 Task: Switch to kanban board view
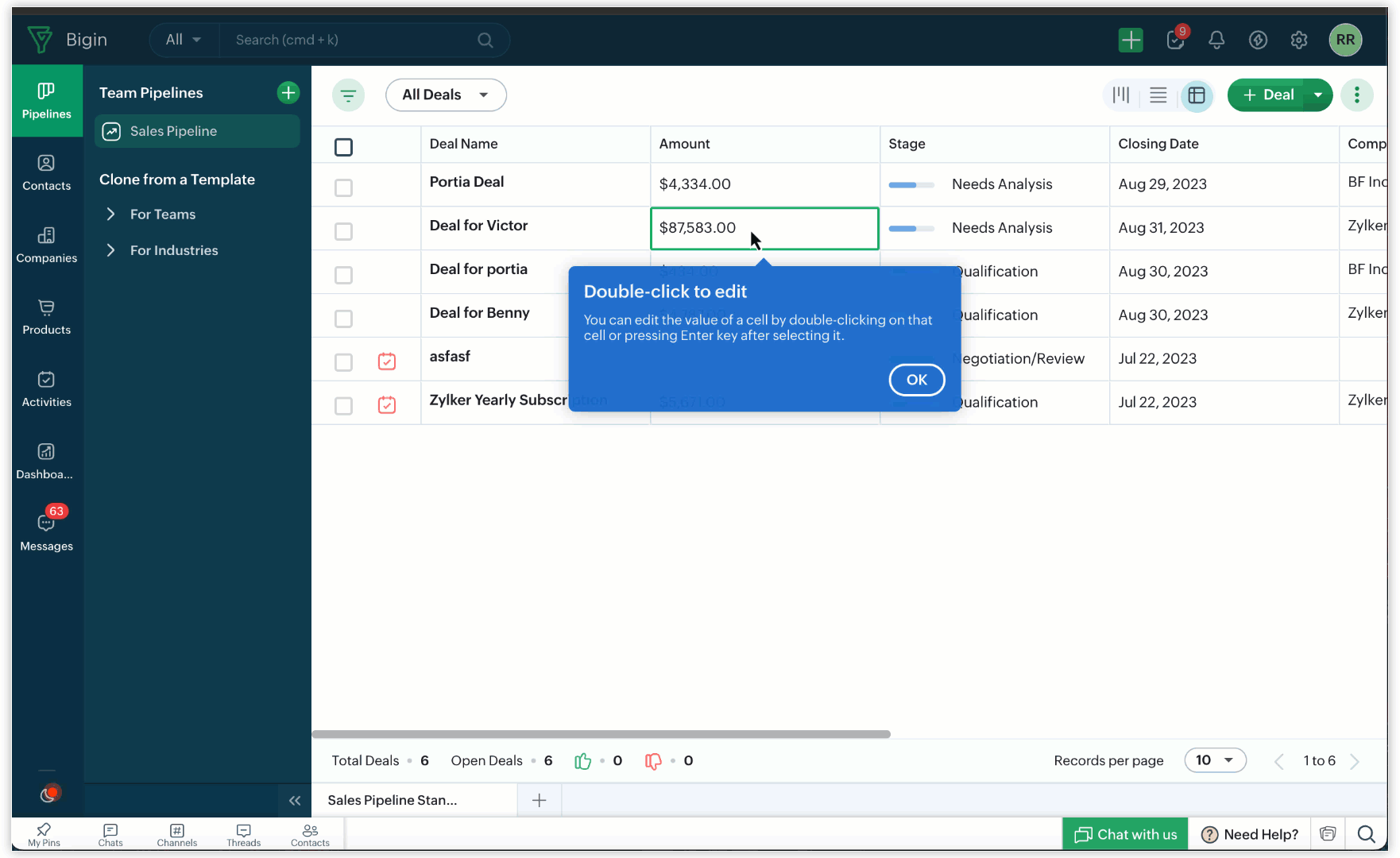[x=1121, y=95]
